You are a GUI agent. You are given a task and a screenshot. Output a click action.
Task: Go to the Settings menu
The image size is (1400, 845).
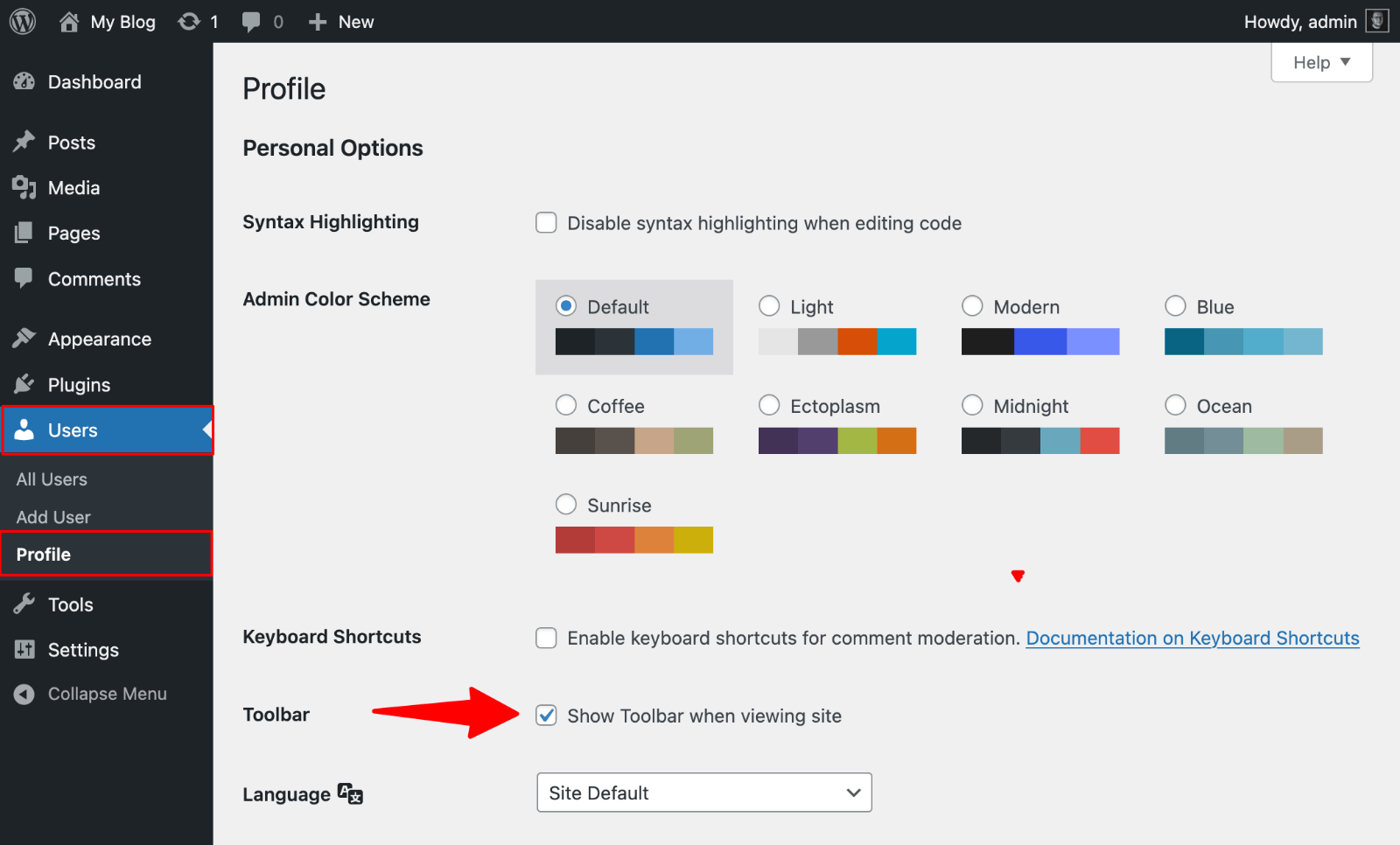(x=83, y=650)
